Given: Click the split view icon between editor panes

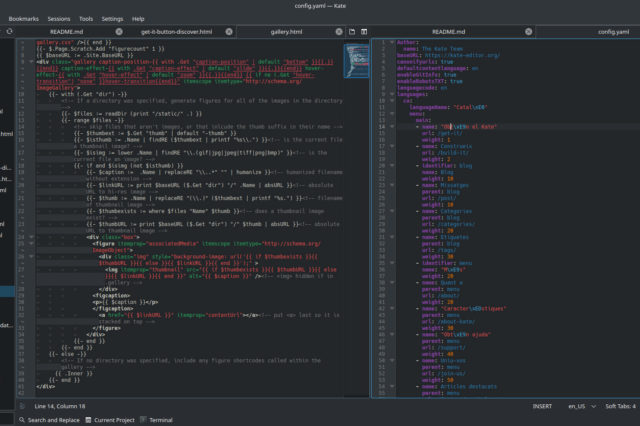Looking at the screenshot, I should click(362, 32).
